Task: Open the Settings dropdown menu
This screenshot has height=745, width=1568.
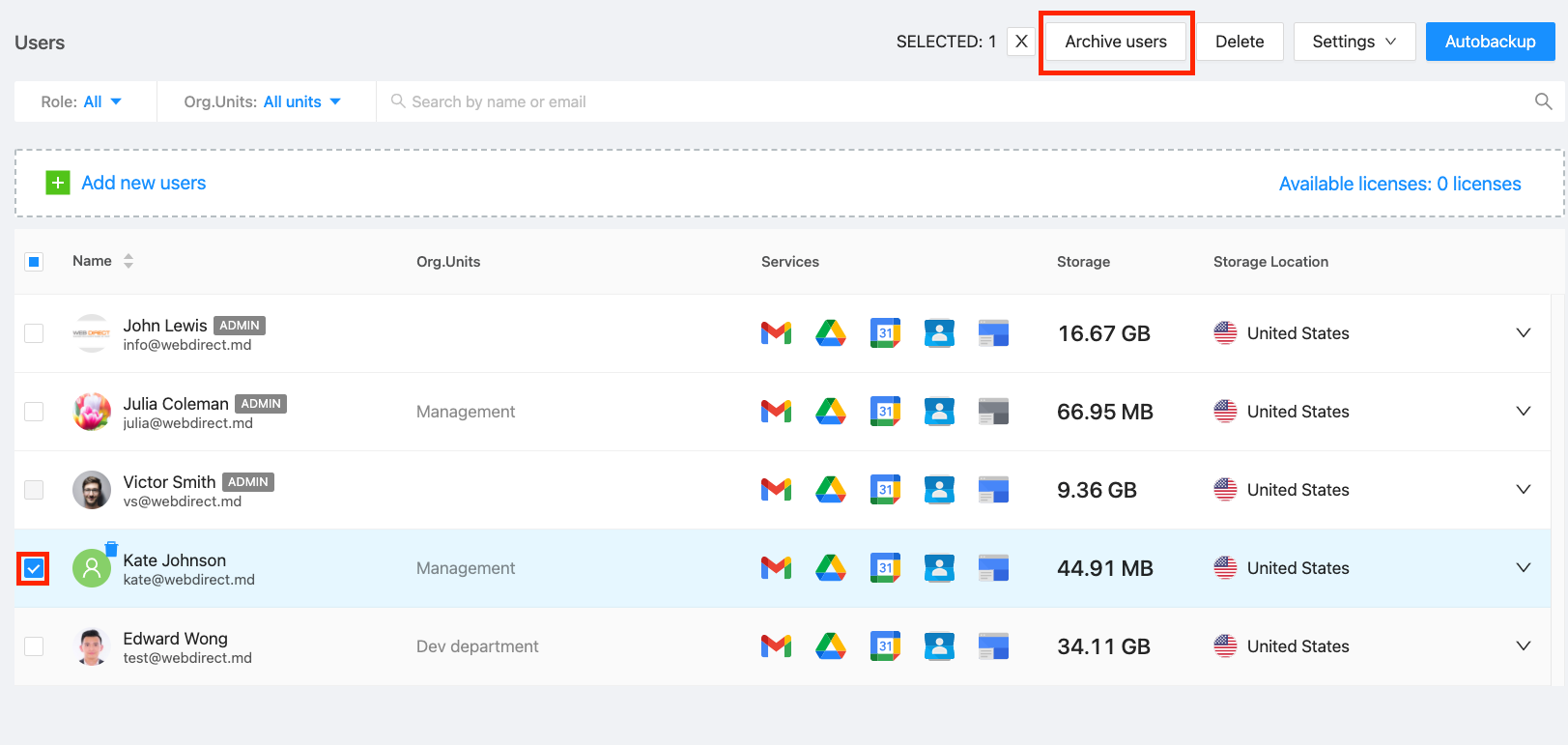Action: click(x=1354, y=42)
